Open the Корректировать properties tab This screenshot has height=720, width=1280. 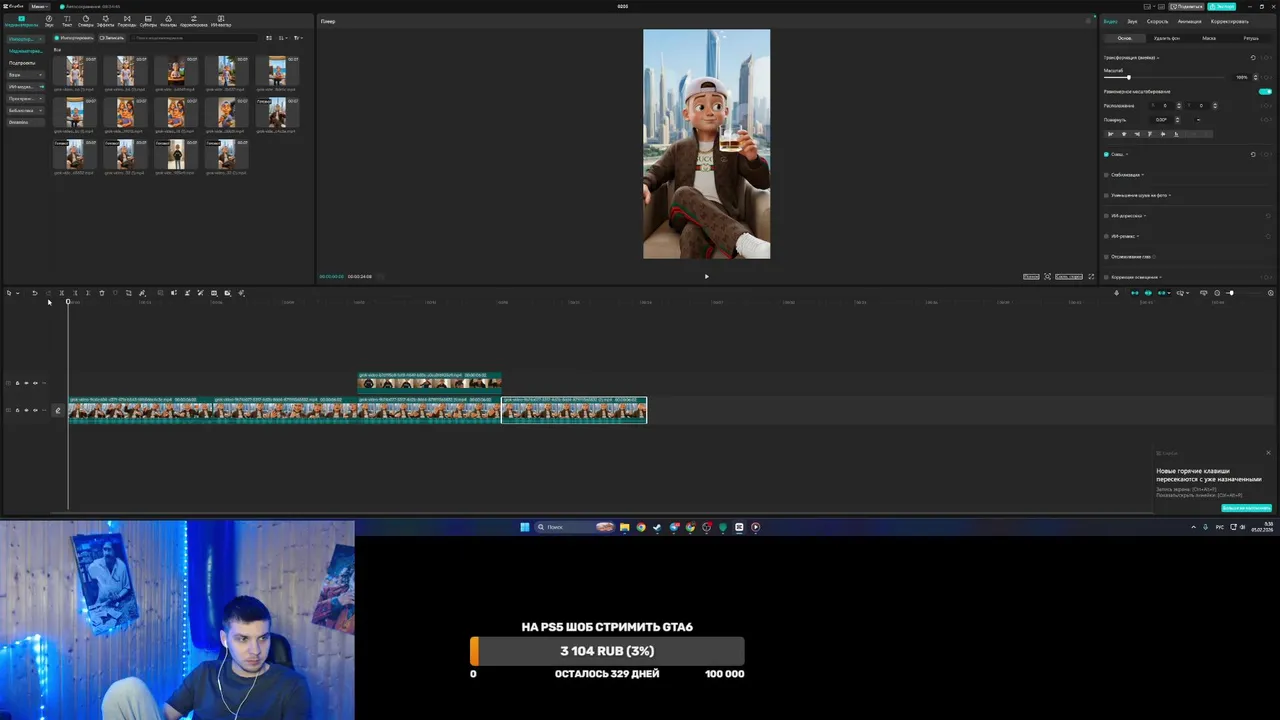click(1229, 21)
